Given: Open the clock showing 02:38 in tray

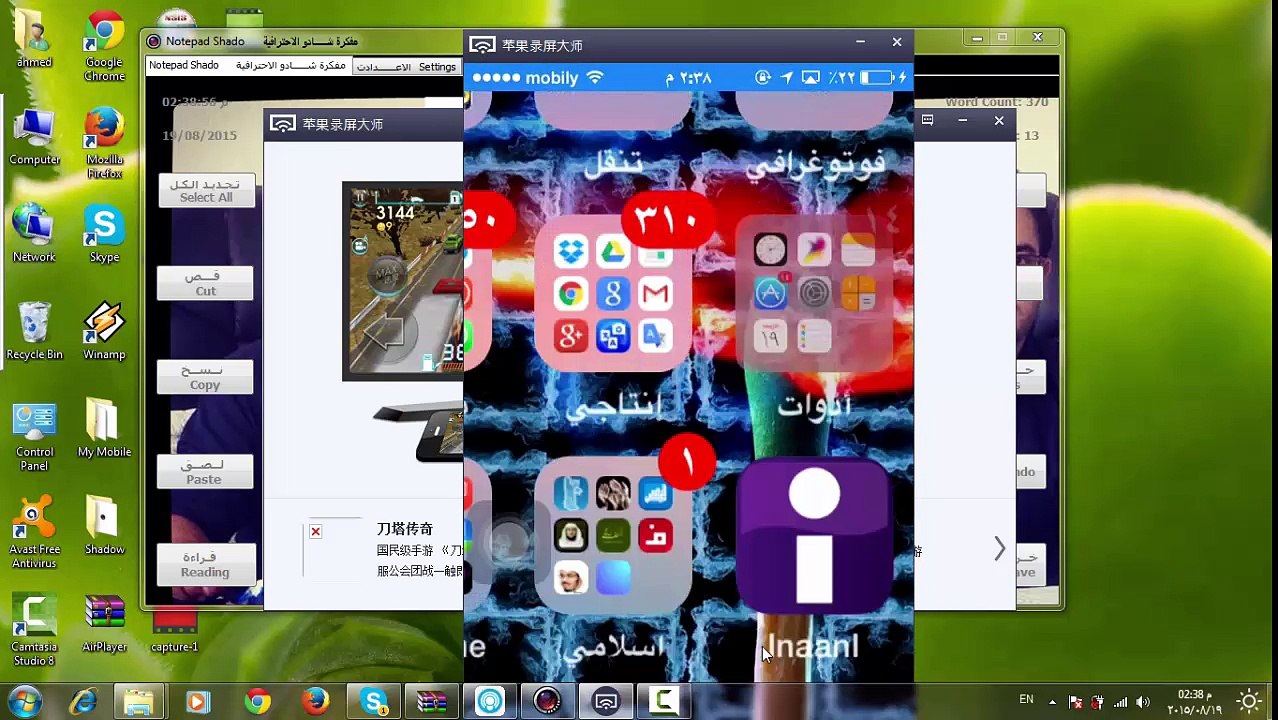Looking at the screenshot, I should point(1194,702).
